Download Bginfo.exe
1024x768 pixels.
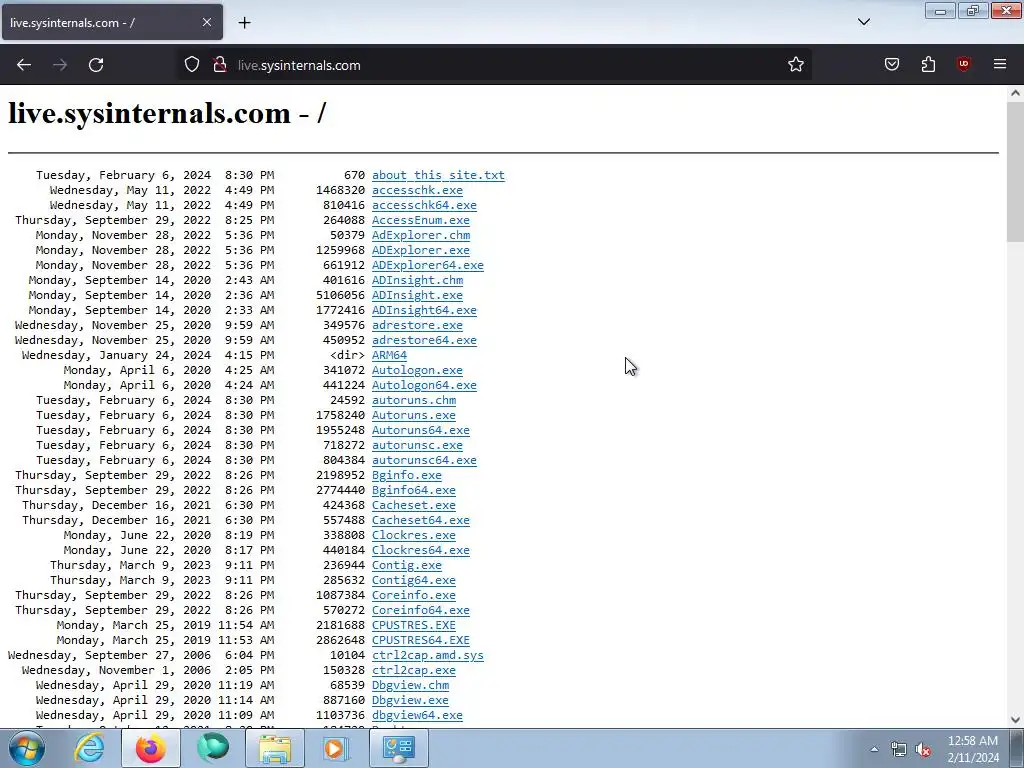coord(407,475)
